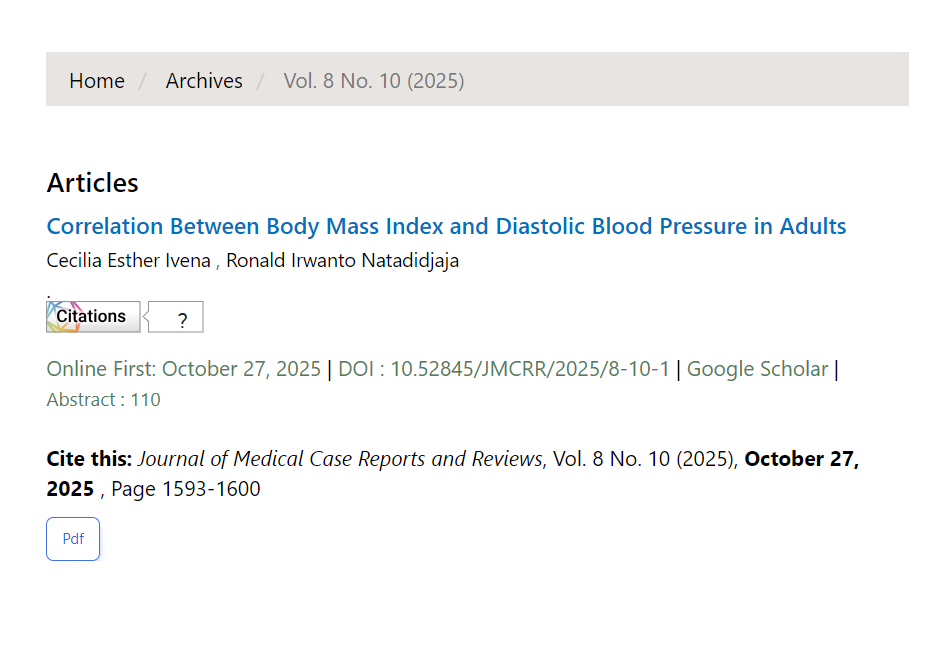Open the Body Mass Index article title
Image resolution: width=931 pixels, height=649 pixels.
click(446, 226)
